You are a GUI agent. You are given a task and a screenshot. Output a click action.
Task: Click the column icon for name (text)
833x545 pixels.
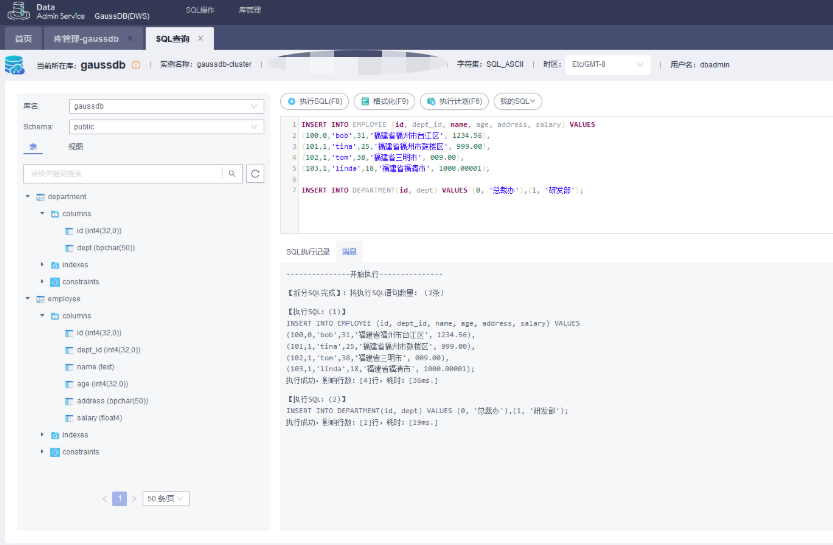[x=69, y=367]
